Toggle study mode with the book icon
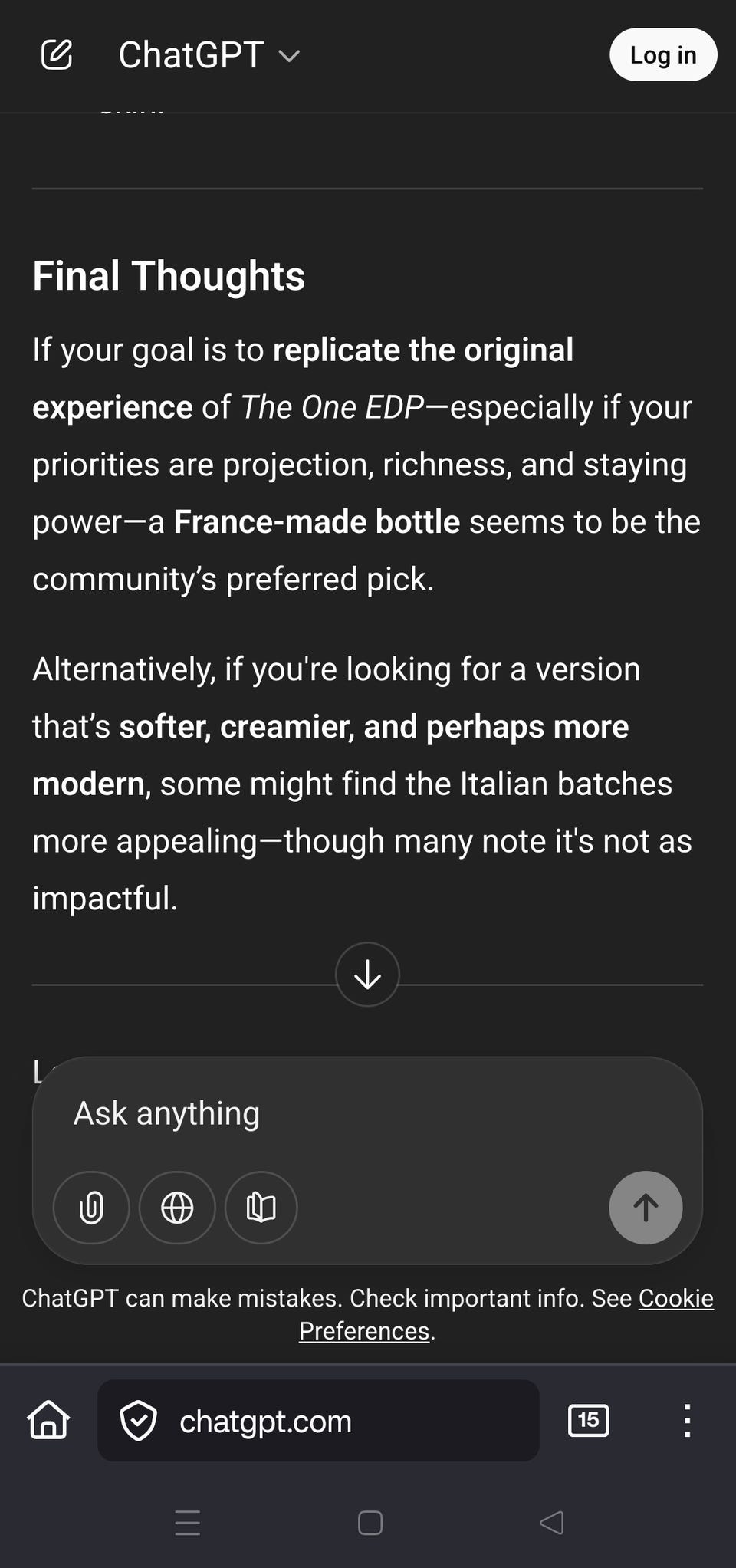The width and height of the screenshot is (736, 1568). (x=261, y=1208)
